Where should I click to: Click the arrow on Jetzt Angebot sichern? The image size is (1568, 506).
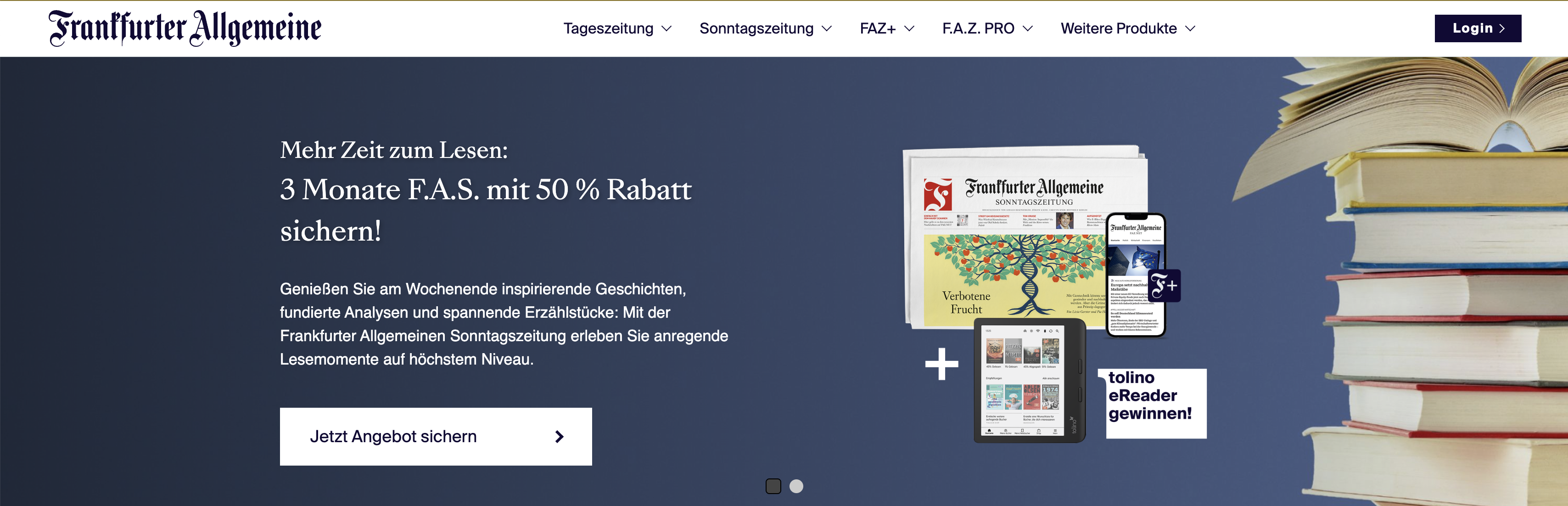click(560, 437)
